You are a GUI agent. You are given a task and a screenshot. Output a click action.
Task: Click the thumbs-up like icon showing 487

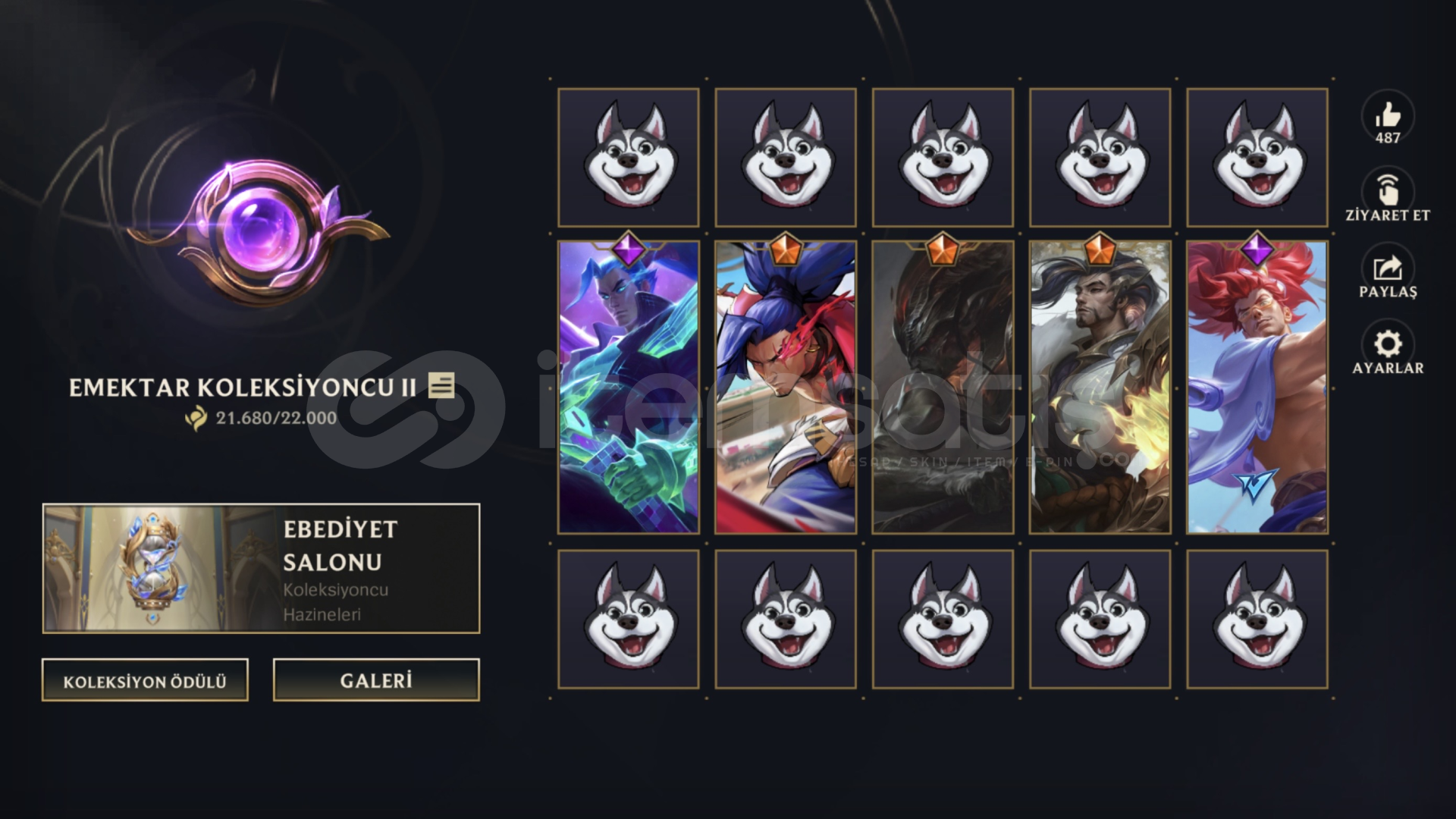click(1388, 116)
